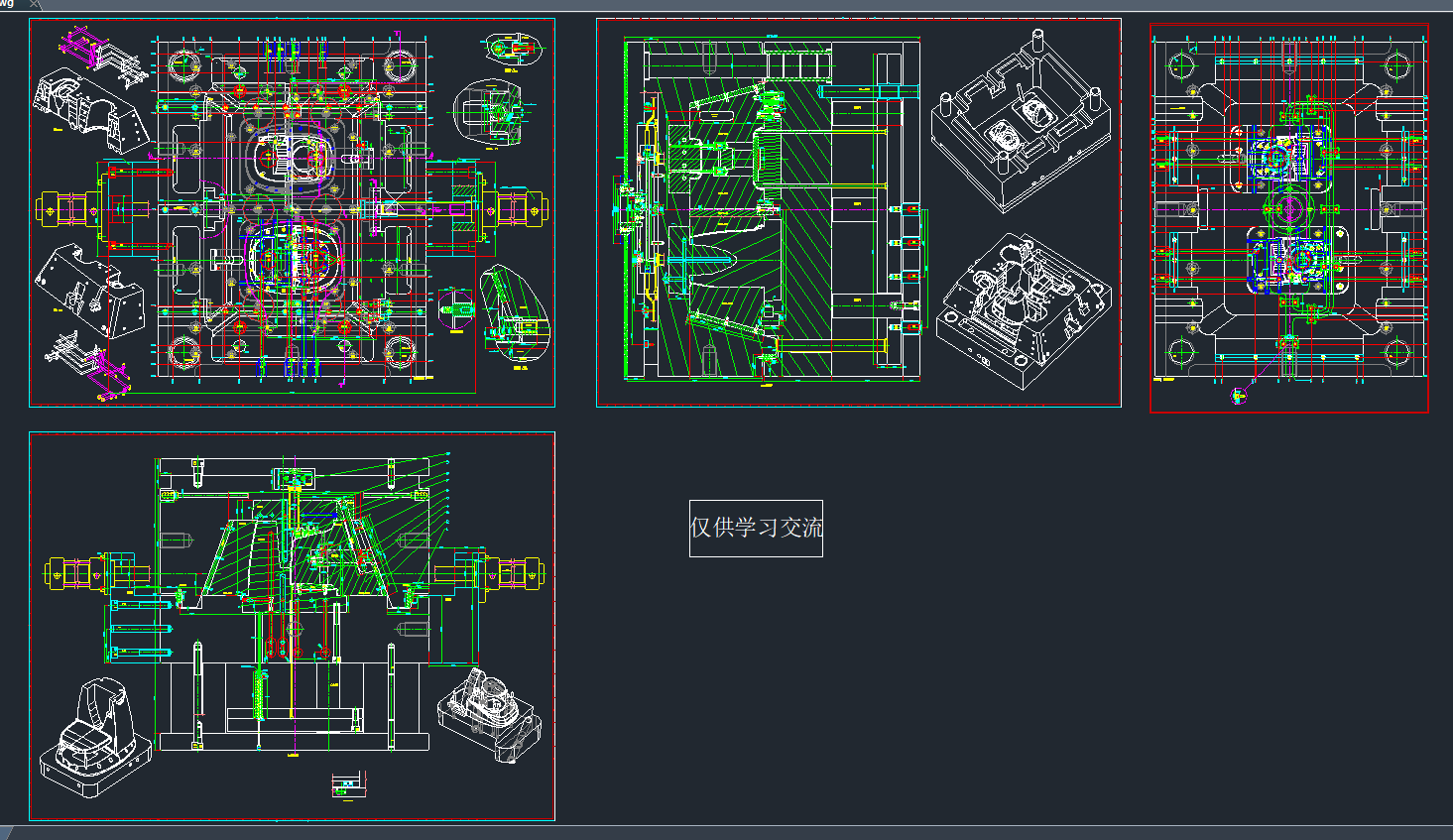Click right yellow cylinder in bottom section view
This screenshot has height=840, width=1453.
click(516, 573)
